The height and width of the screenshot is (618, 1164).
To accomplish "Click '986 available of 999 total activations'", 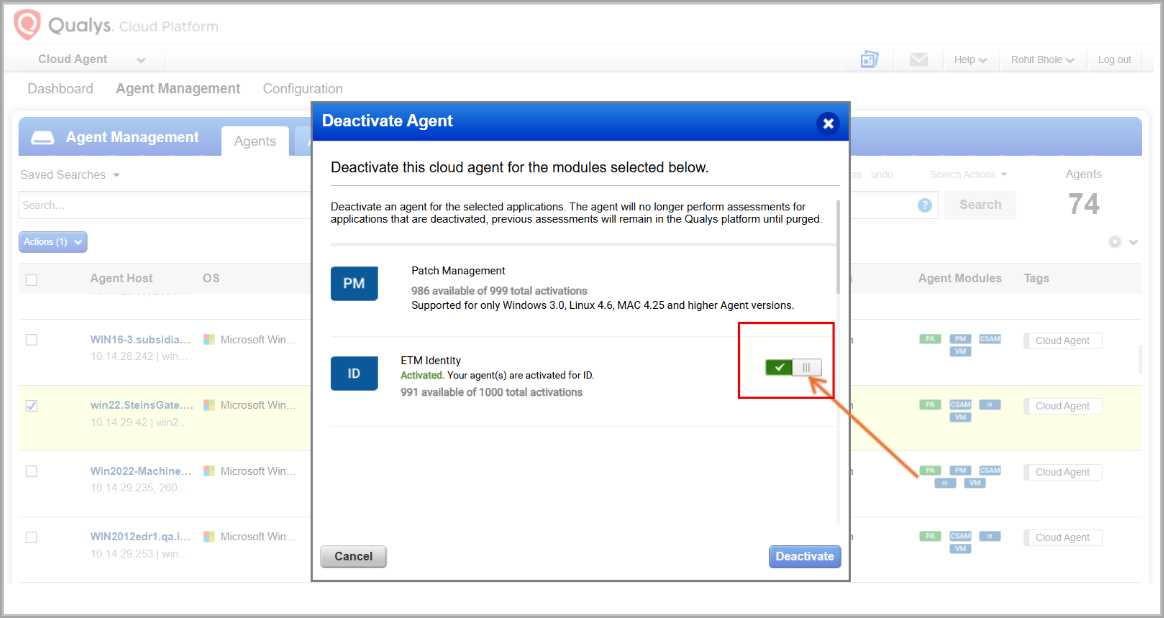I will 499,290.
